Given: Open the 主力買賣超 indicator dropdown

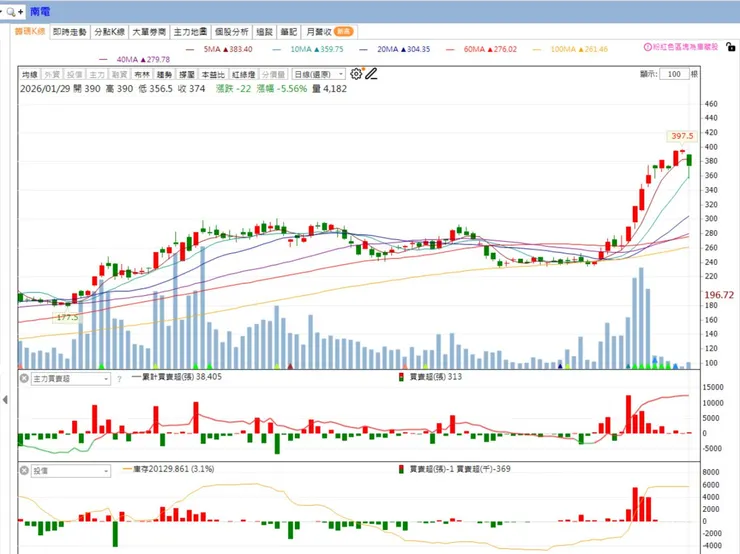Looking at the screenshot, I should (x=71, y=379).
